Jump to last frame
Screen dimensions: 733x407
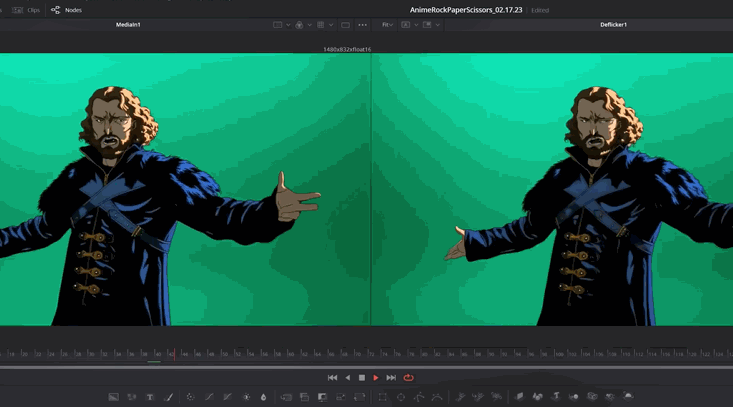click(391, 378)
